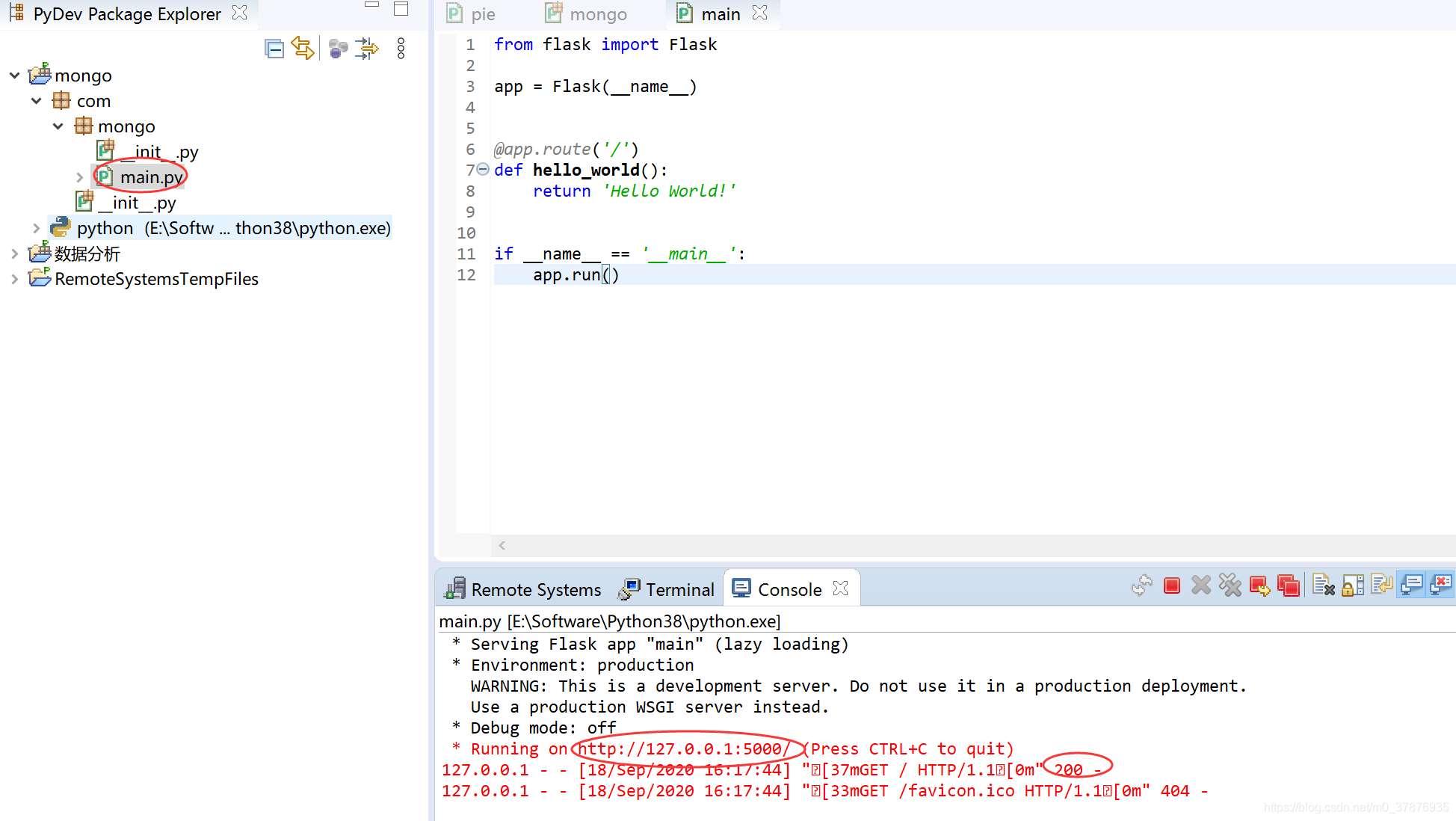
Task: Open Package Explorer three-dot view menu
Action: point(401,49)
